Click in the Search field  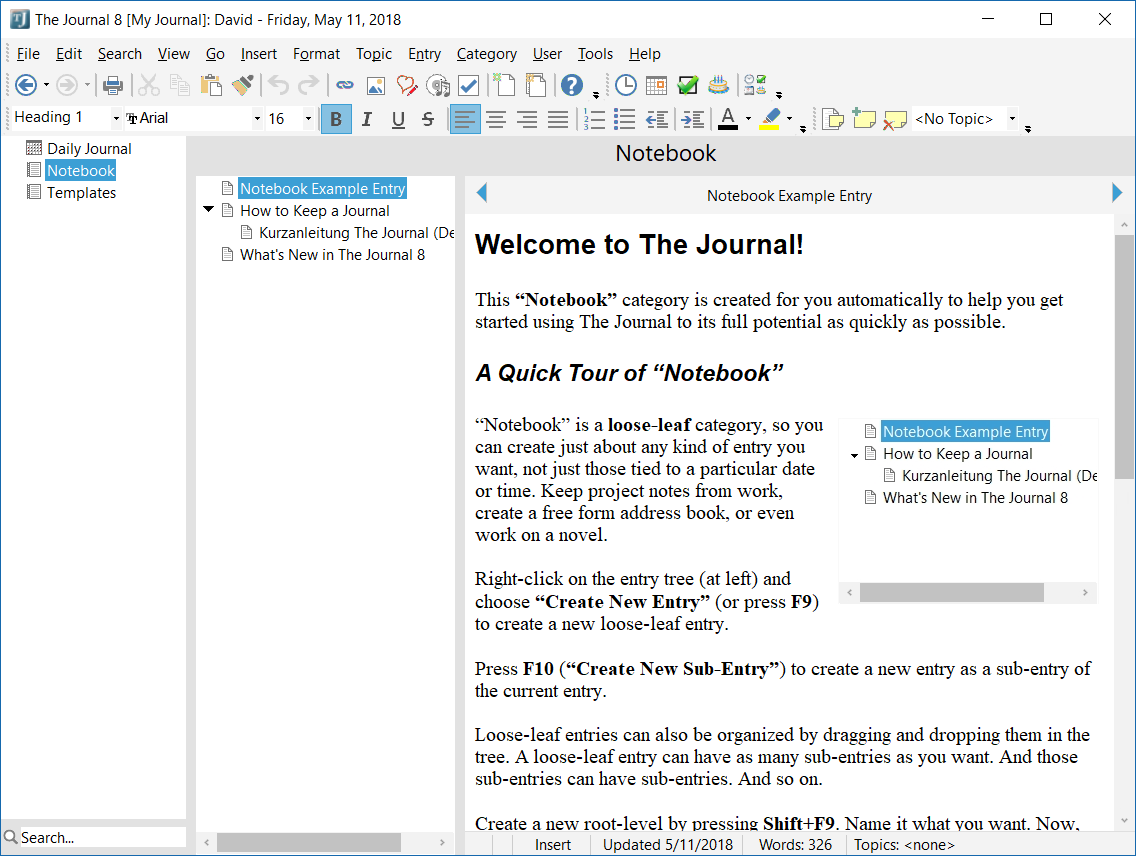click(x=101, y=837)
